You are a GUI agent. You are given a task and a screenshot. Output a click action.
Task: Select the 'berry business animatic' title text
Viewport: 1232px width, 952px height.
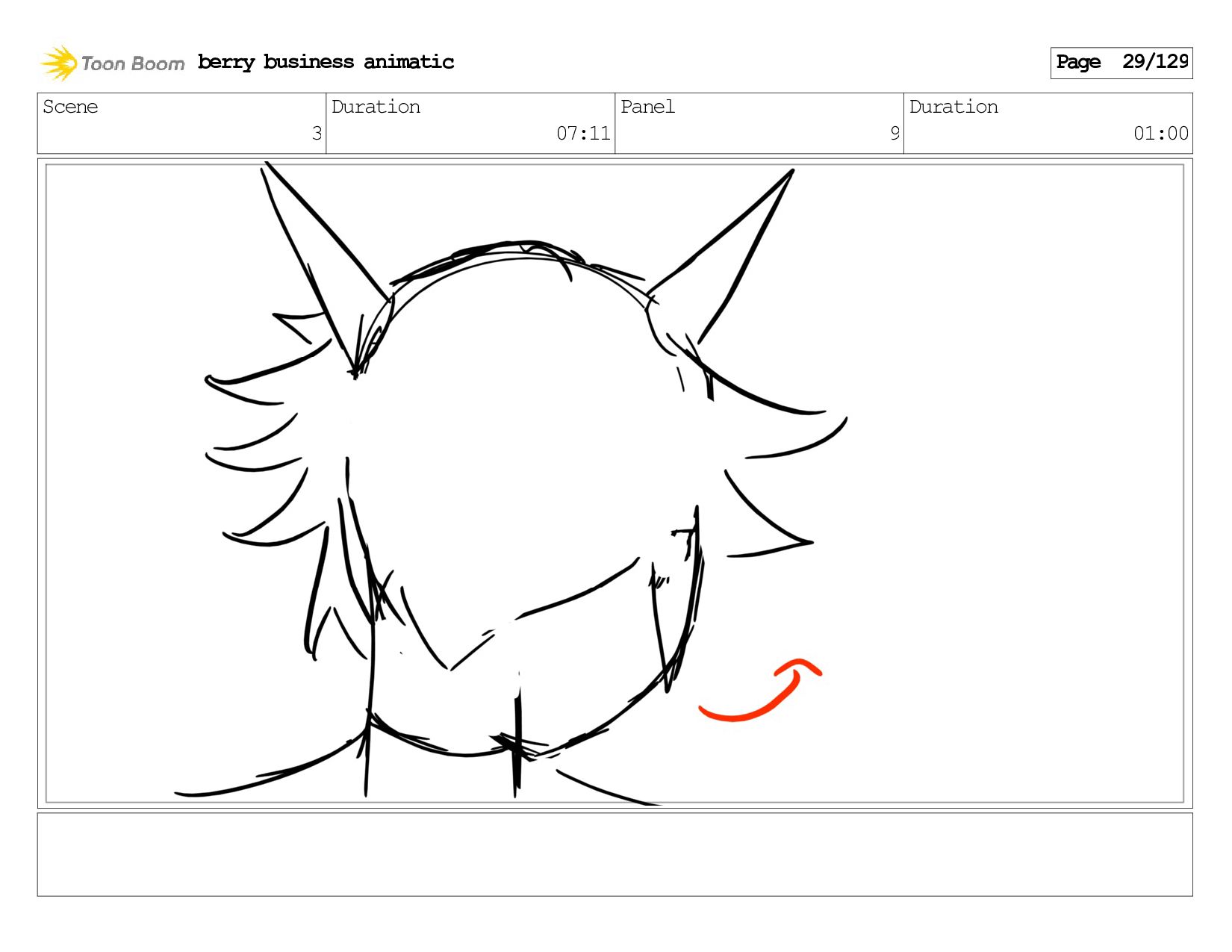click(326, 62)
